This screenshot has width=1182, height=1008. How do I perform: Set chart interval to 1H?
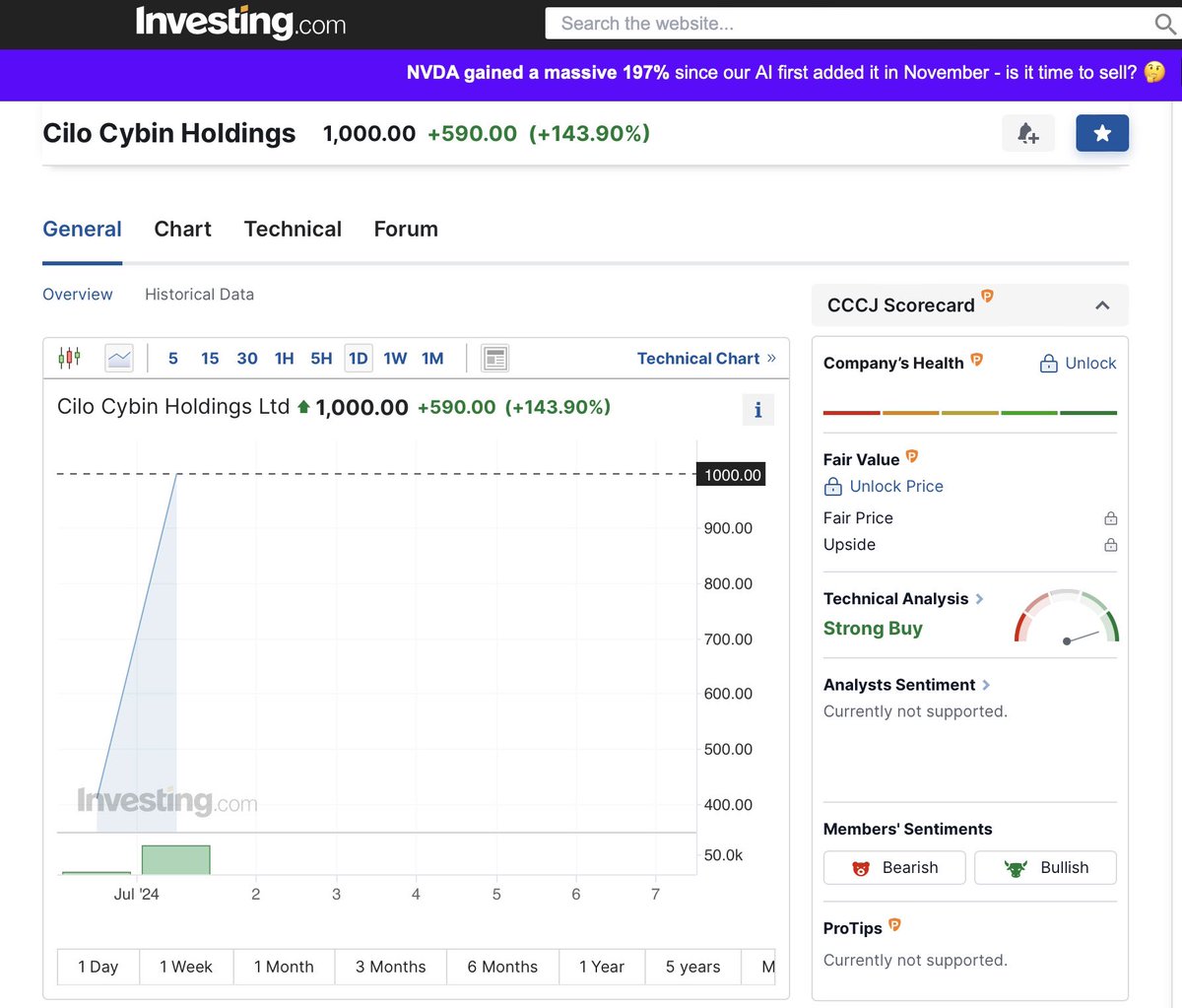[x=285, y=359]
